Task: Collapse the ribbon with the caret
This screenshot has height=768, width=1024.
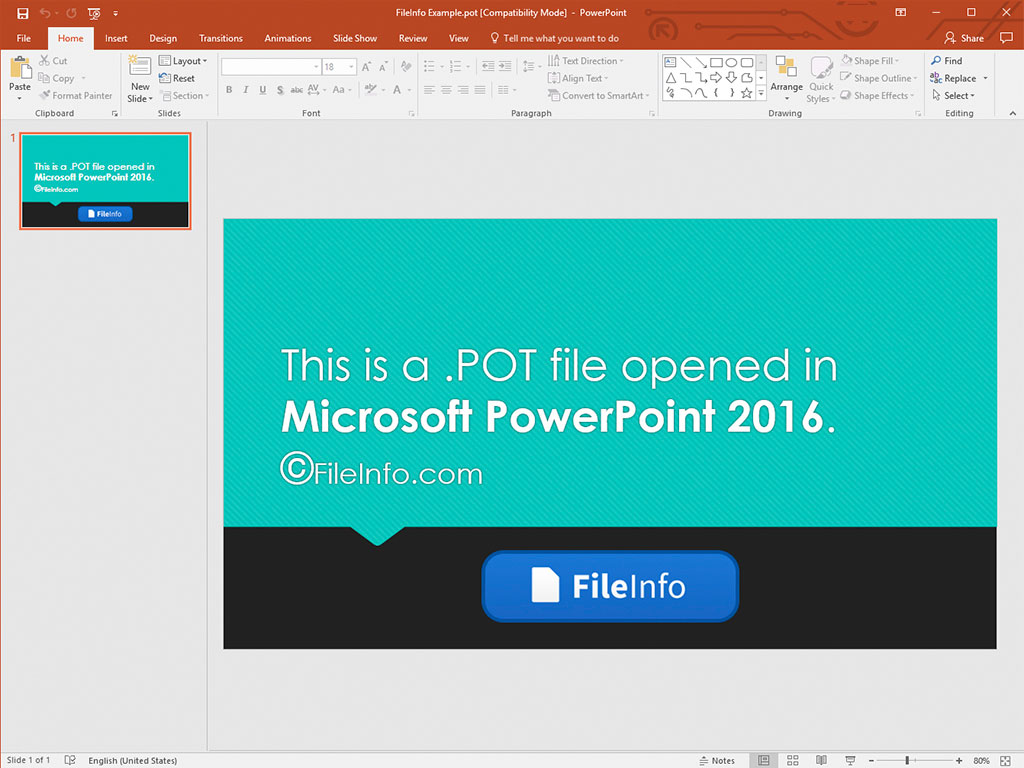Action: (x=1013, y=113)
